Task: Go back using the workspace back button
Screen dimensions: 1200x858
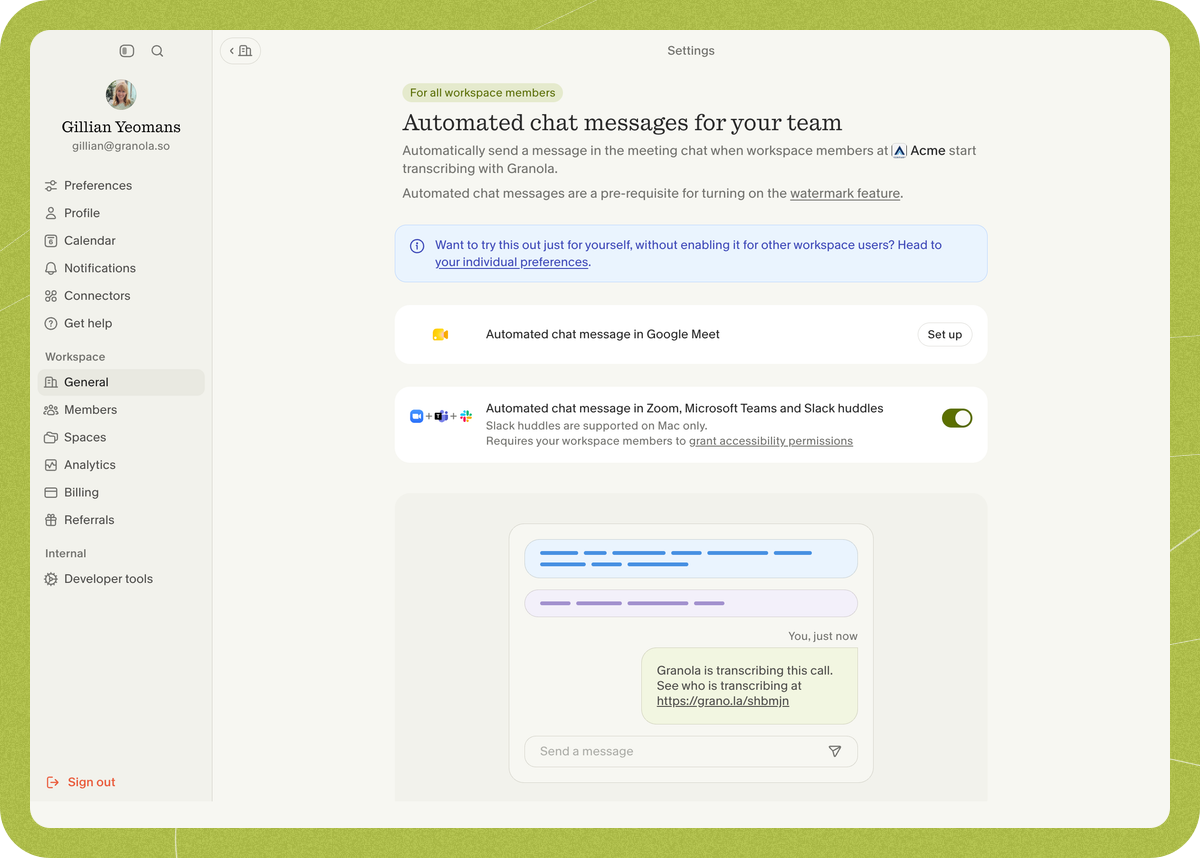Action: tap(240, 51)
